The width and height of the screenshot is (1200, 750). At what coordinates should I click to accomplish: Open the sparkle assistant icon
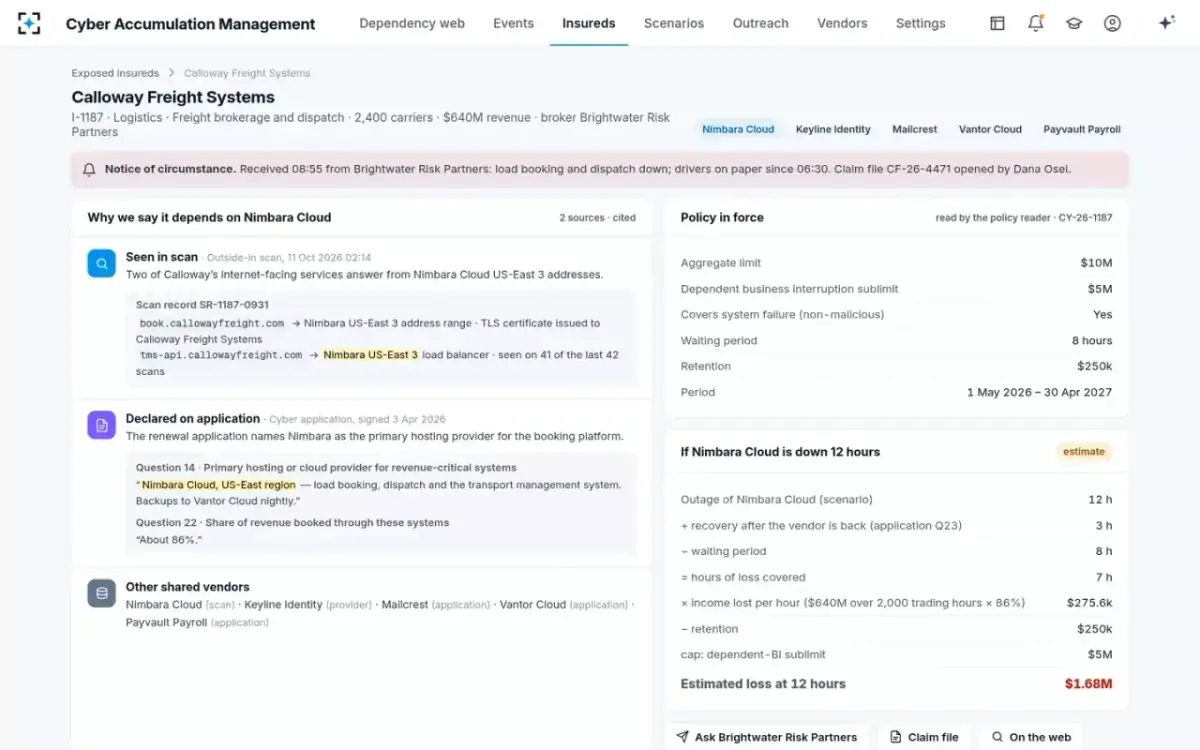(1166, 23)
